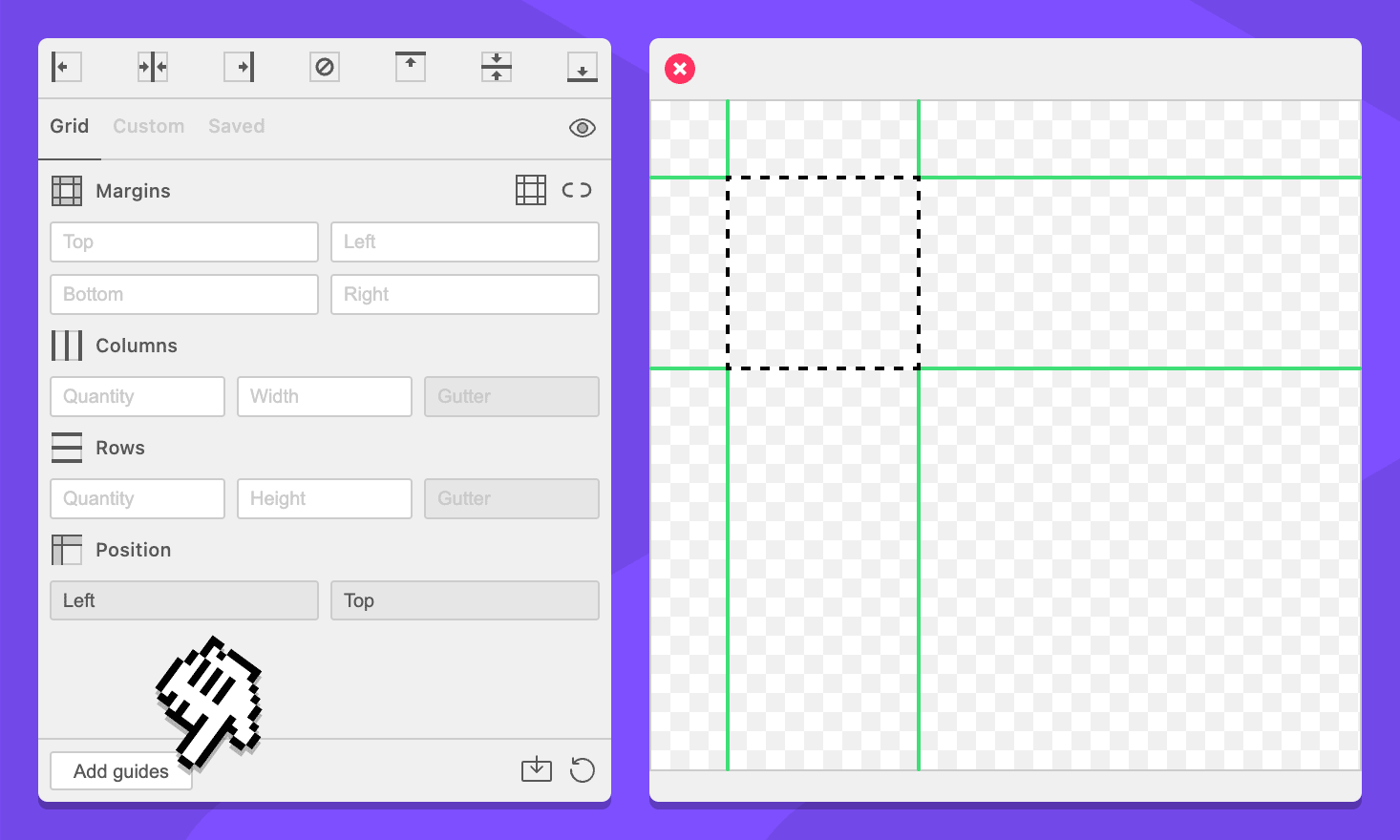Screen dimensions: 1400x840
Task: Click the clear guides icon
Action: [x=325, y=67]
